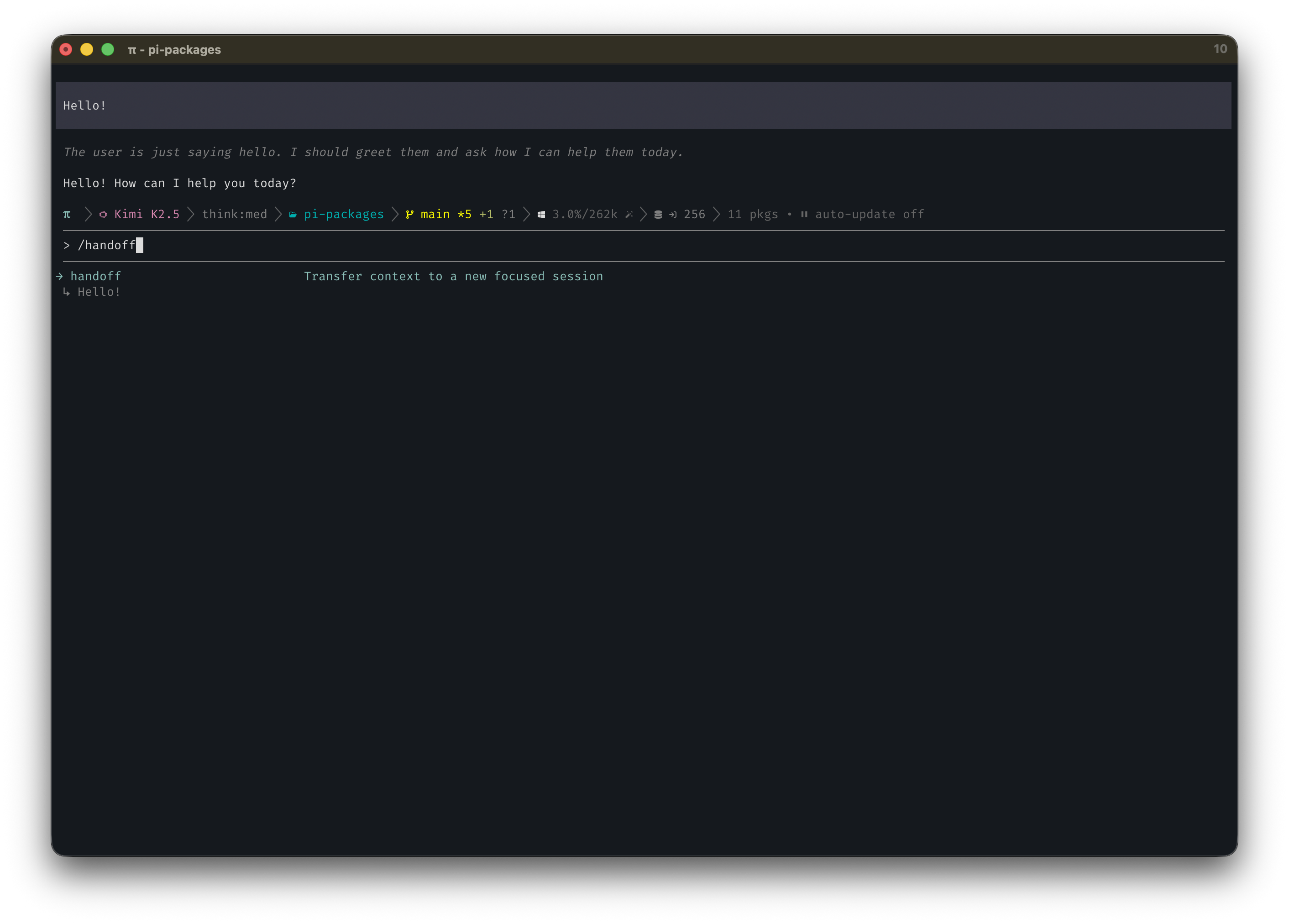Viewport: 1289px width, 924px height.
Task: Click the pause icon before auto-update off
Action: [804, 214]
